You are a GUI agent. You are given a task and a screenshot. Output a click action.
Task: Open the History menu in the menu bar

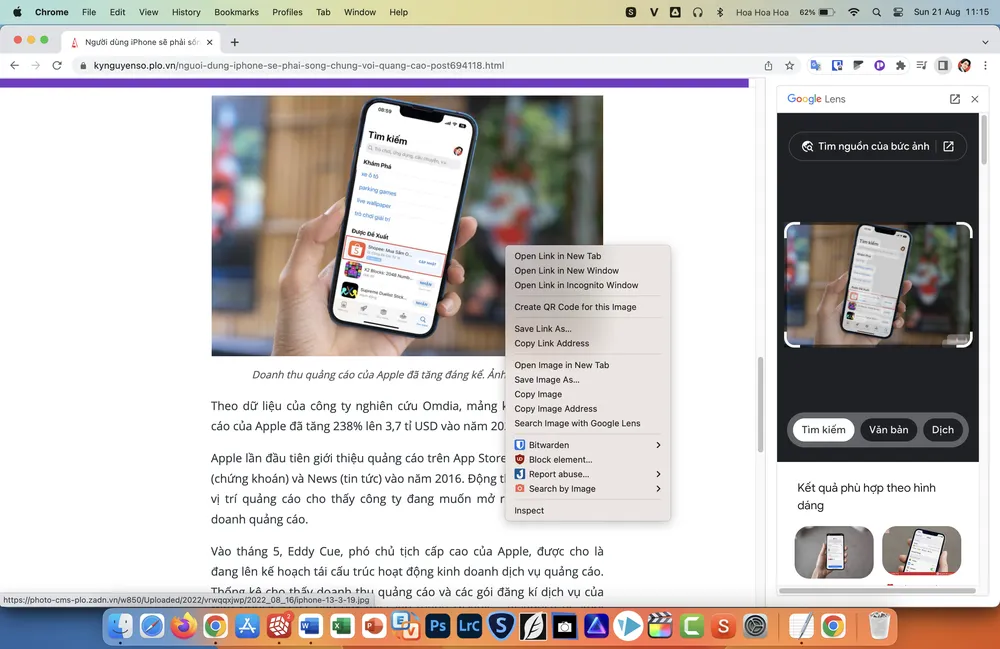point(185,12)
